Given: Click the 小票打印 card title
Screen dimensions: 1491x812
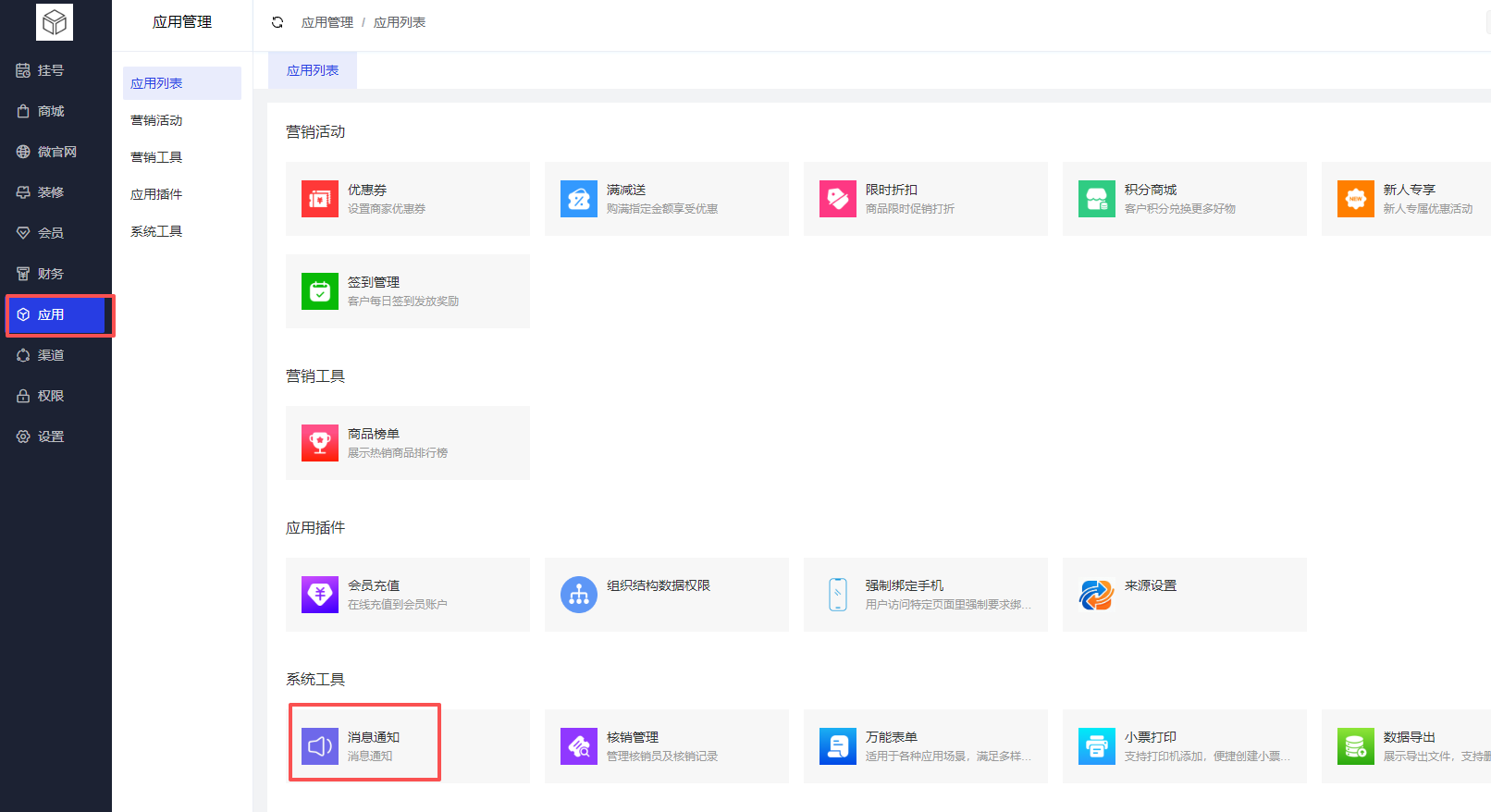Looking at the screenshot, I should (1151, 737).
